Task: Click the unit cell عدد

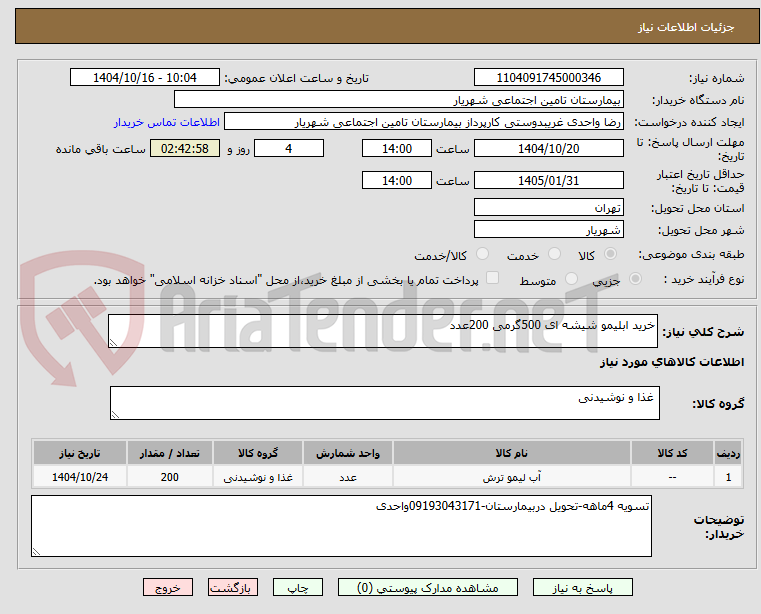Action: [348, 478]
